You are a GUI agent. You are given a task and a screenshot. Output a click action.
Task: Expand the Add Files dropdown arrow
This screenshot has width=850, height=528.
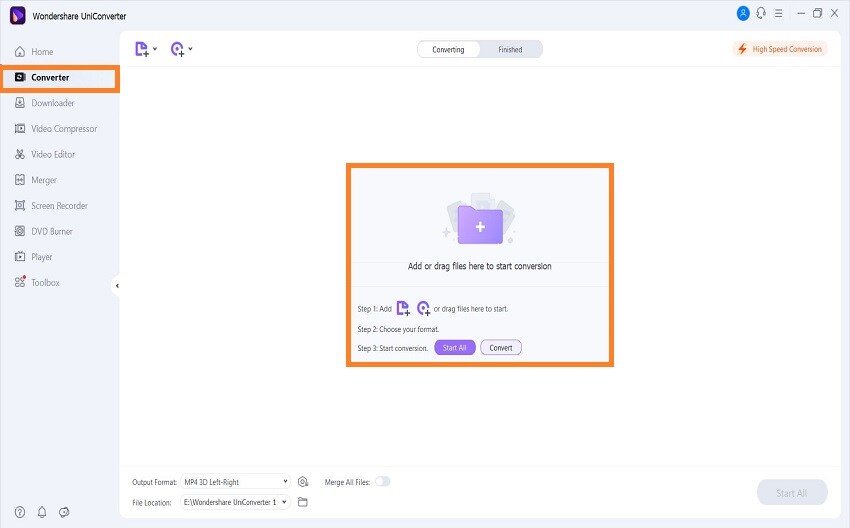tap(155, 49)
